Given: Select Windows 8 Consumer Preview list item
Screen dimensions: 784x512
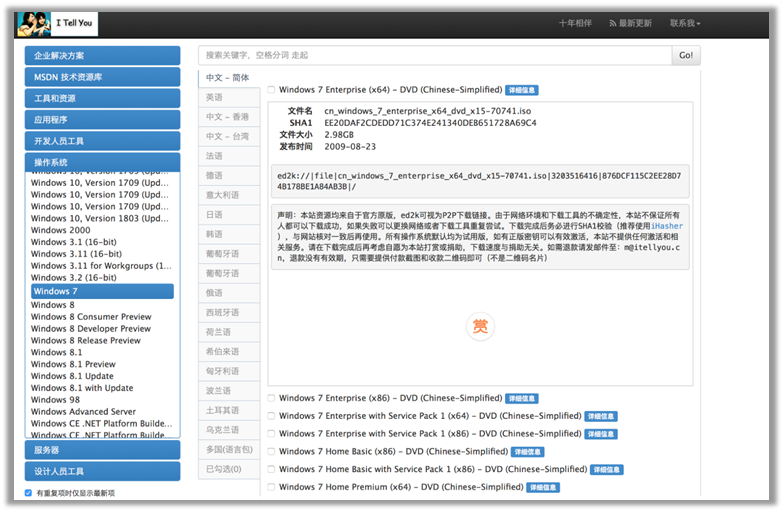Looking at the screenshot, I should tap(91, 317).
